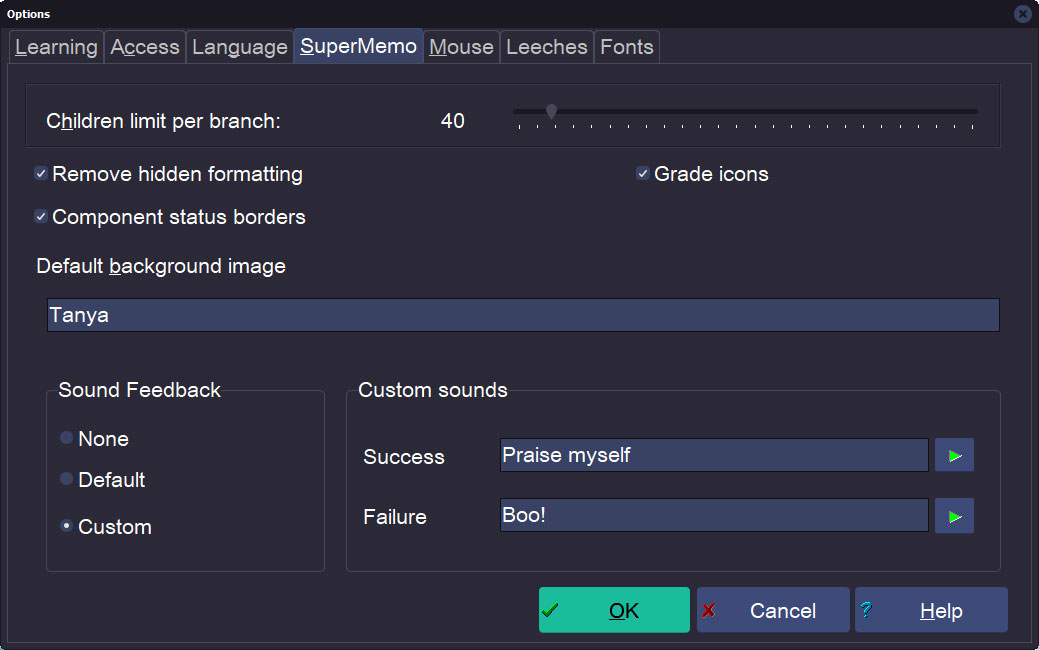Select Custom sound feedback option
This screenshot has height=650, width=1039.
pyautogui.click(x=67, y=526)
